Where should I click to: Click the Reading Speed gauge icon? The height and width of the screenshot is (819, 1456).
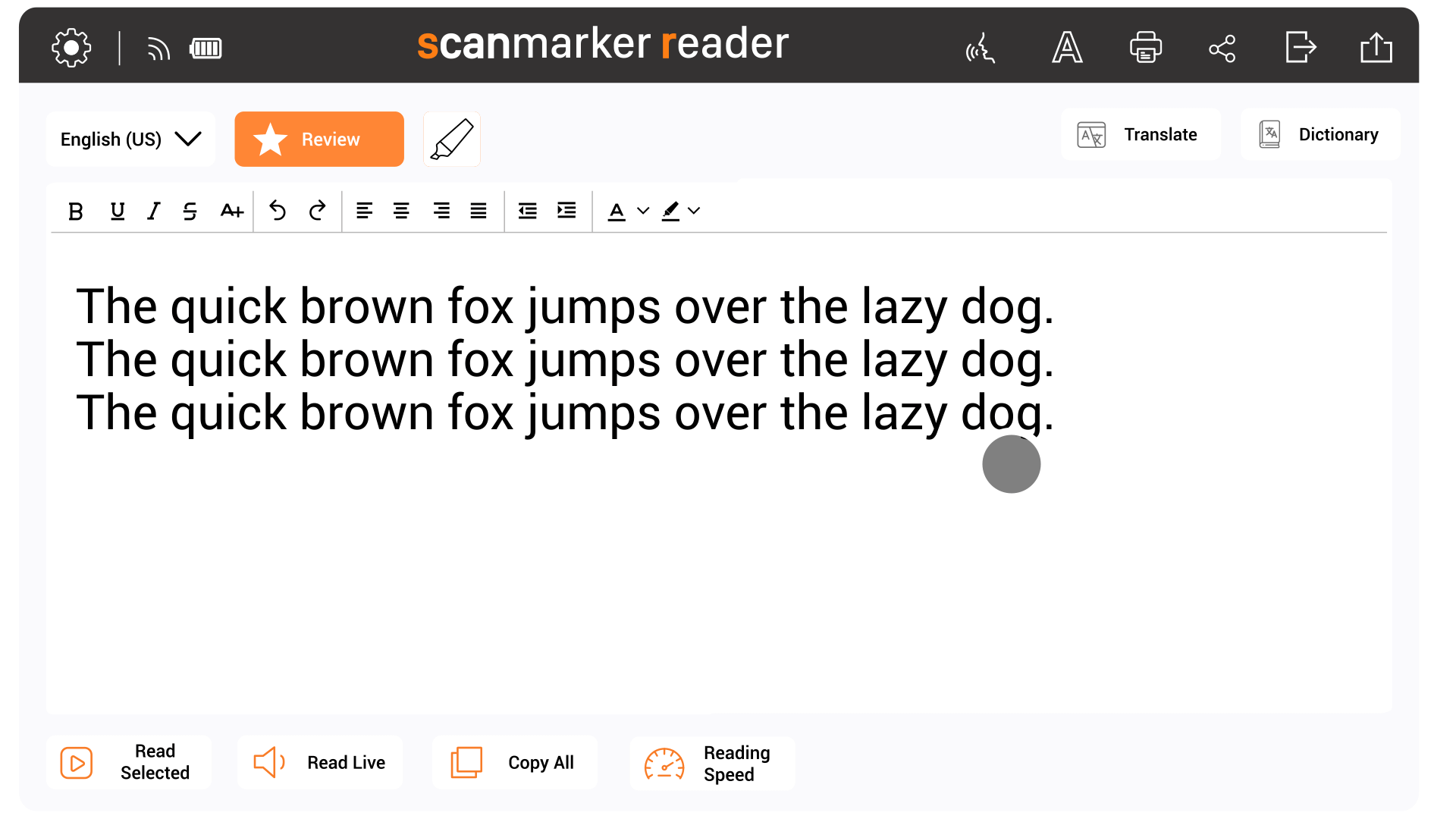coord(662,762)
